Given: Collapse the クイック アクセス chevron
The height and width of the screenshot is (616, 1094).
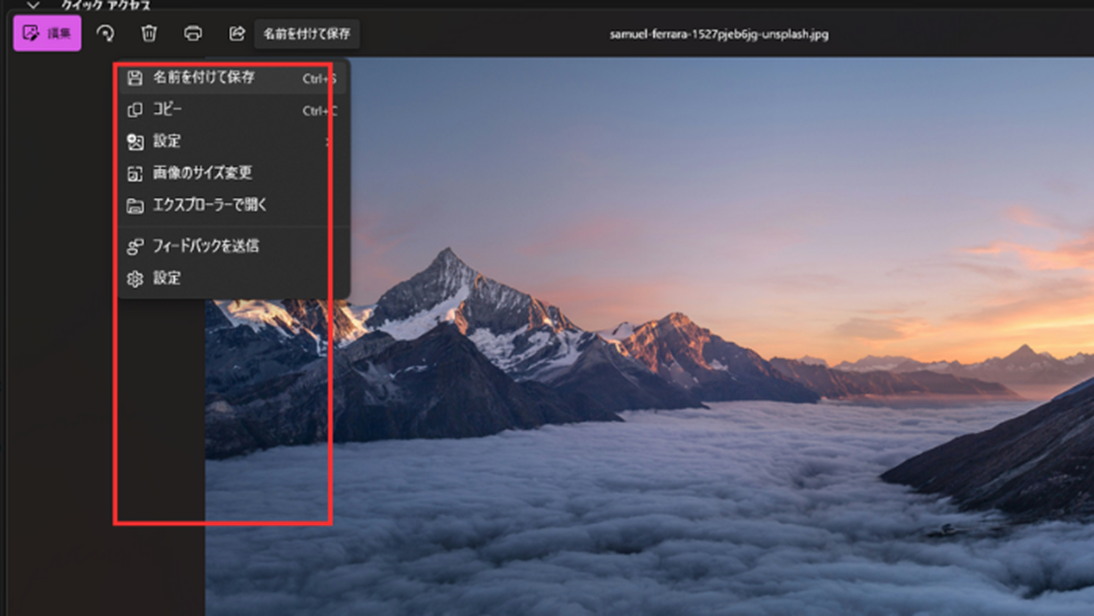Looking at the screenshot, I should [33, 6].
